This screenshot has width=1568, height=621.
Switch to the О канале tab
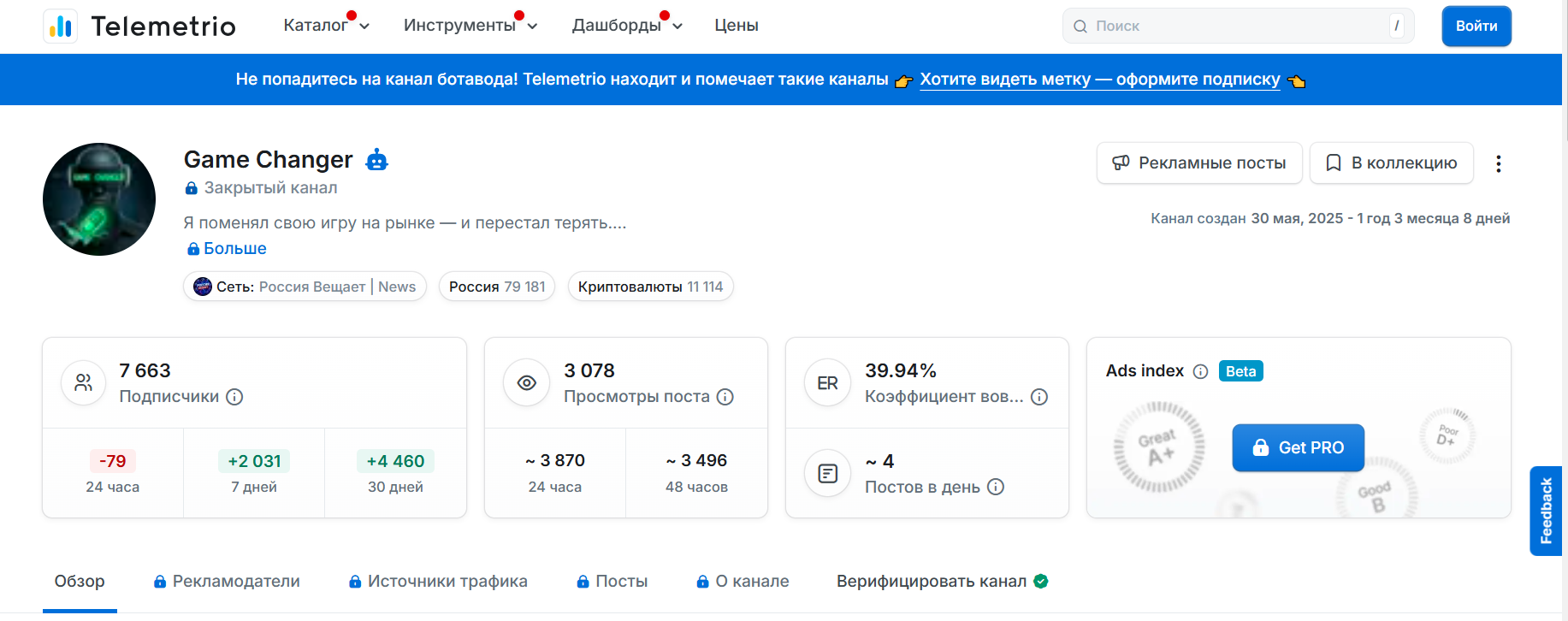743,582
